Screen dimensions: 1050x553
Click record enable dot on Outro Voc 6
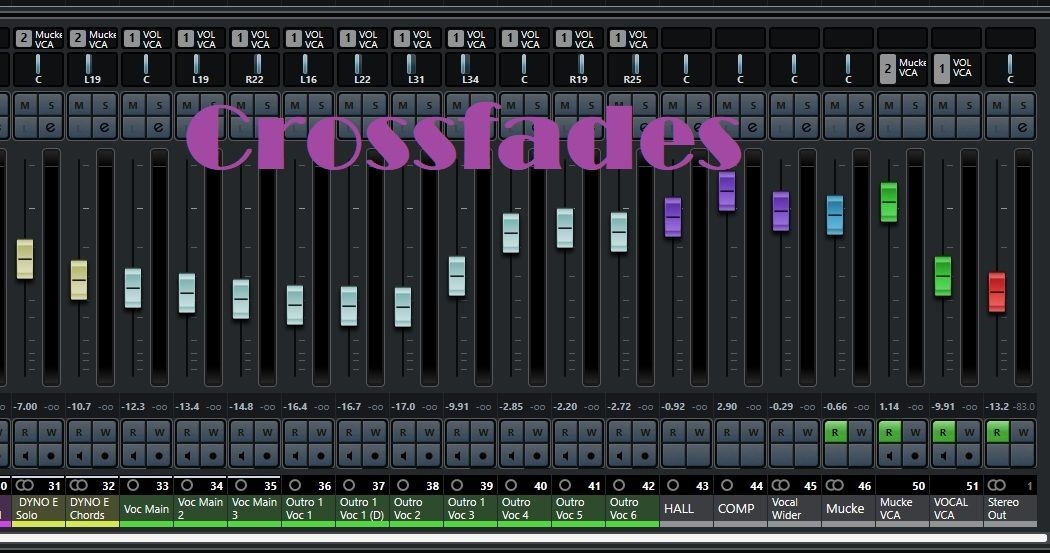tap(643, 455)
